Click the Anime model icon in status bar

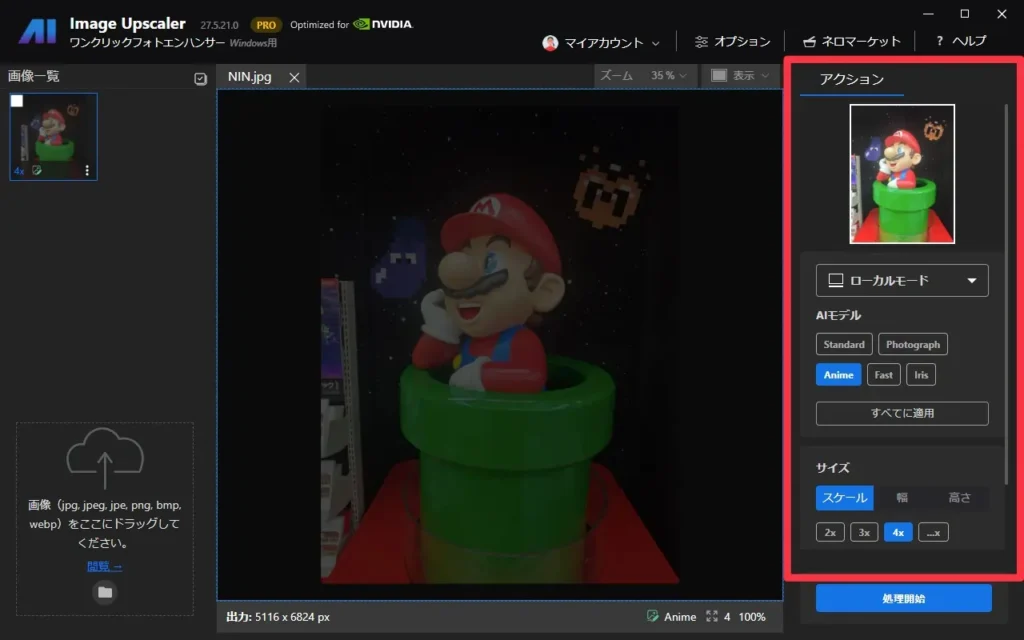click(653, 617)
